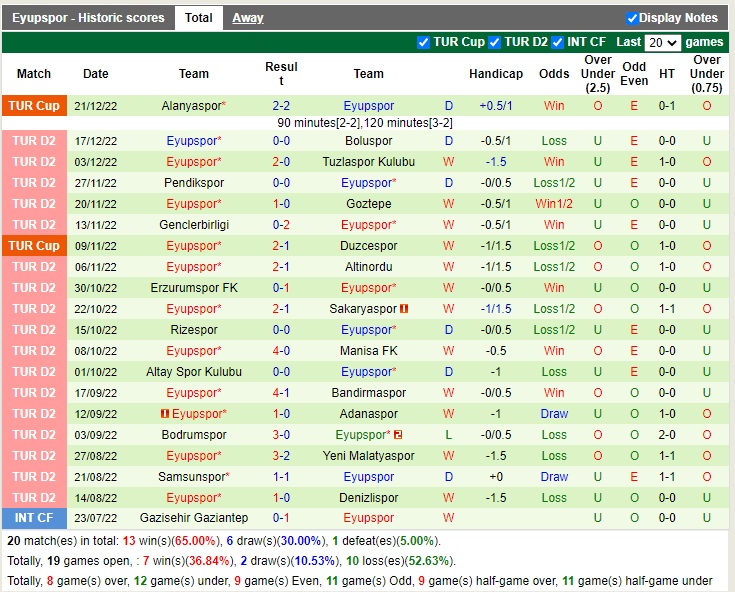Open the Alanyaspor team link
The width and height of the screenshot is (735, 592).
click(x=191, y=106)
